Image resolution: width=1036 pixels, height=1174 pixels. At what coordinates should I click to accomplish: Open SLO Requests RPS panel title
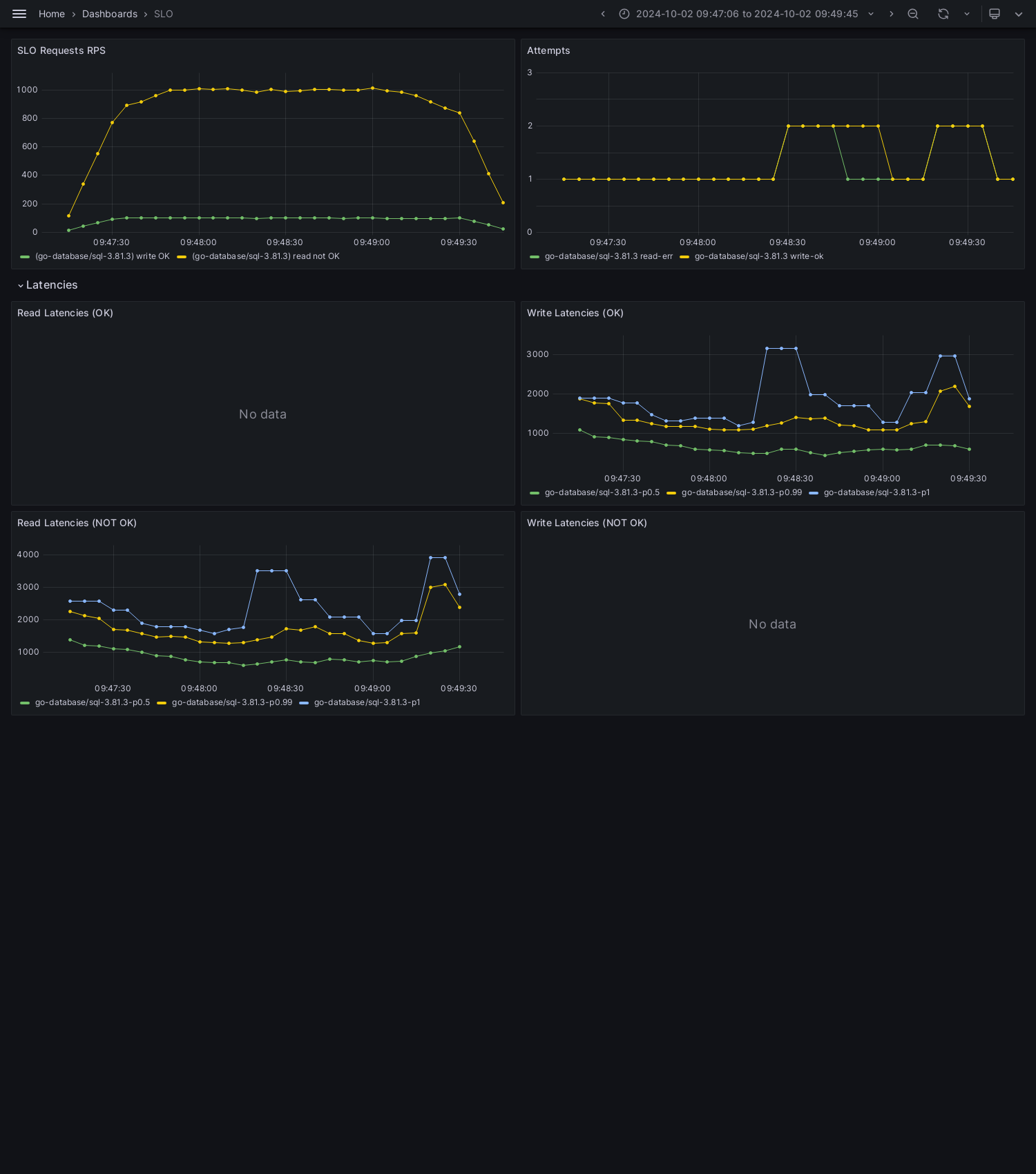point(61,50)
